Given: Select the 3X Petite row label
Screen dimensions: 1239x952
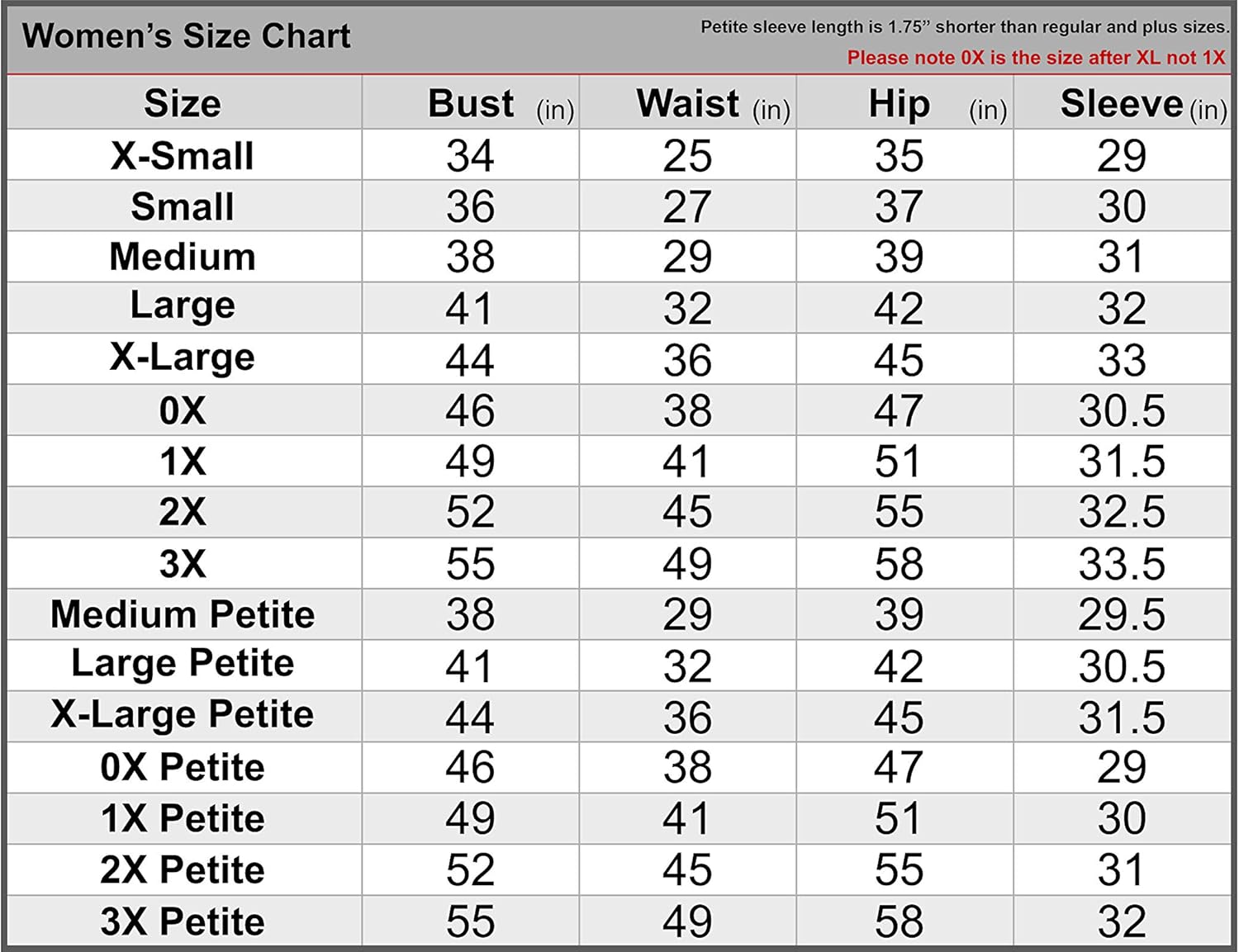Looking at the screenshot, I should point(183,921).
